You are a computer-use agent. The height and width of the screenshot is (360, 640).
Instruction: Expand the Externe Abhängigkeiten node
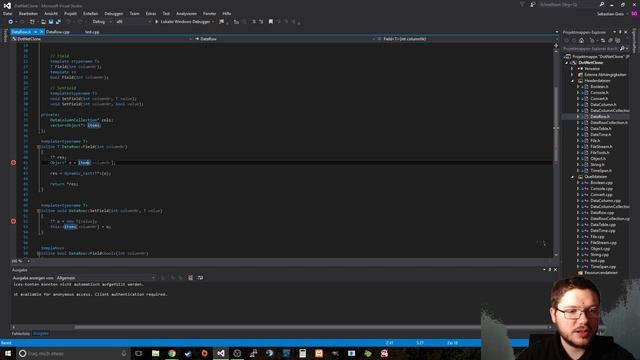click(x=573, y=75)
